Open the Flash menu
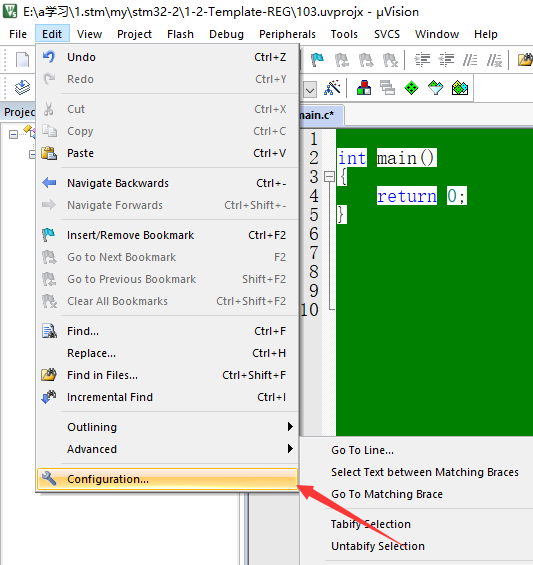Screen dimensions: 533x565 [x=180, y=34]
